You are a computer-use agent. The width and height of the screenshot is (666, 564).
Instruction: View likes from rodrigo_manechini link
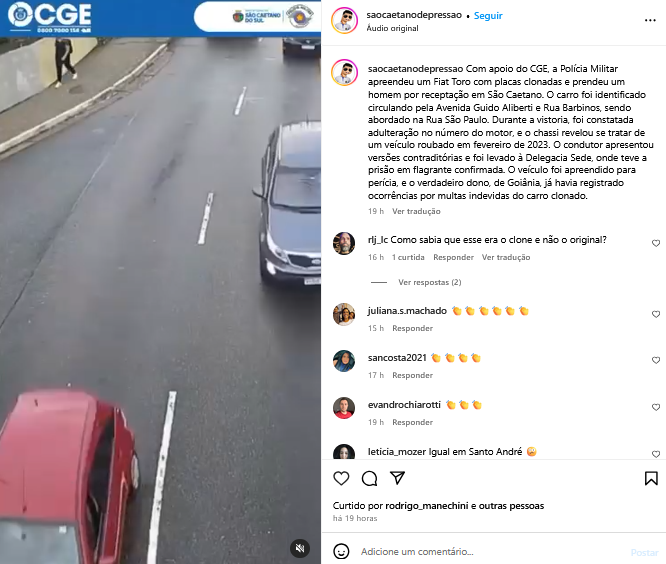[x=426, y=506]
